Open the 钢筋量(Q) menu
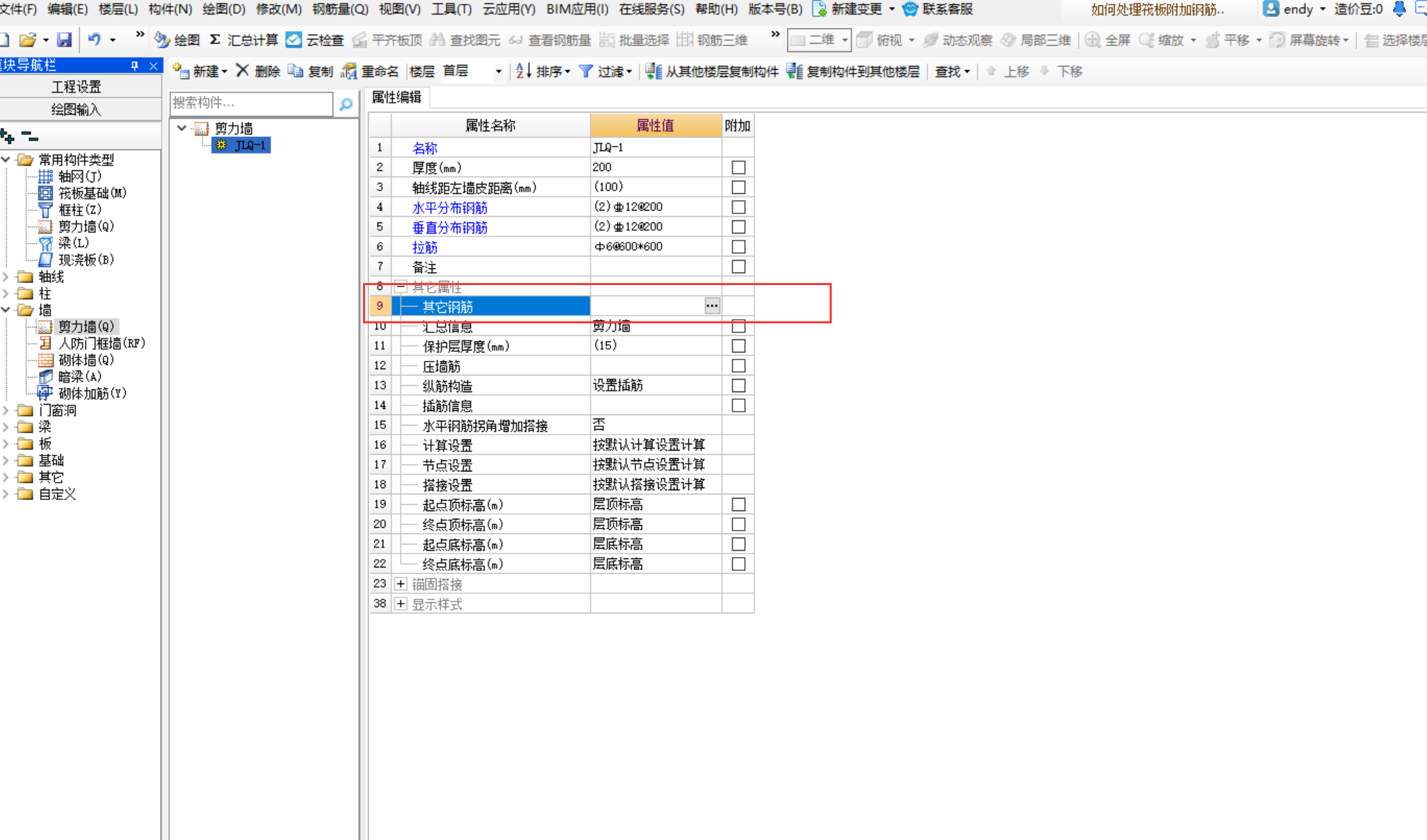The width and height of the screenshot is (1427, 840). pyautogui.click(x=340, y=9)
